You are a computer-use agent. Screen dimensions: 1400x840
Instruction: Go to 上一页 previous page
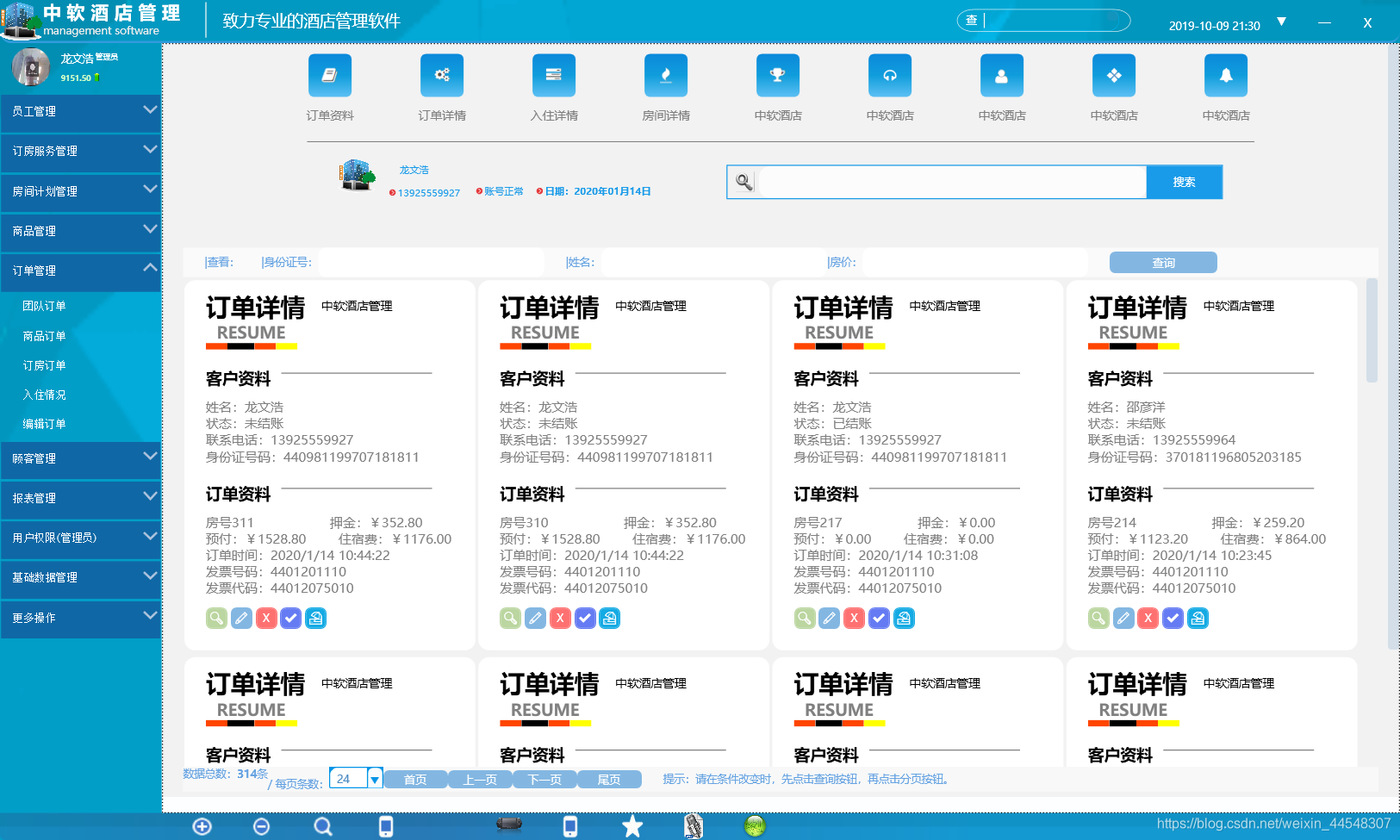point(480,780)
